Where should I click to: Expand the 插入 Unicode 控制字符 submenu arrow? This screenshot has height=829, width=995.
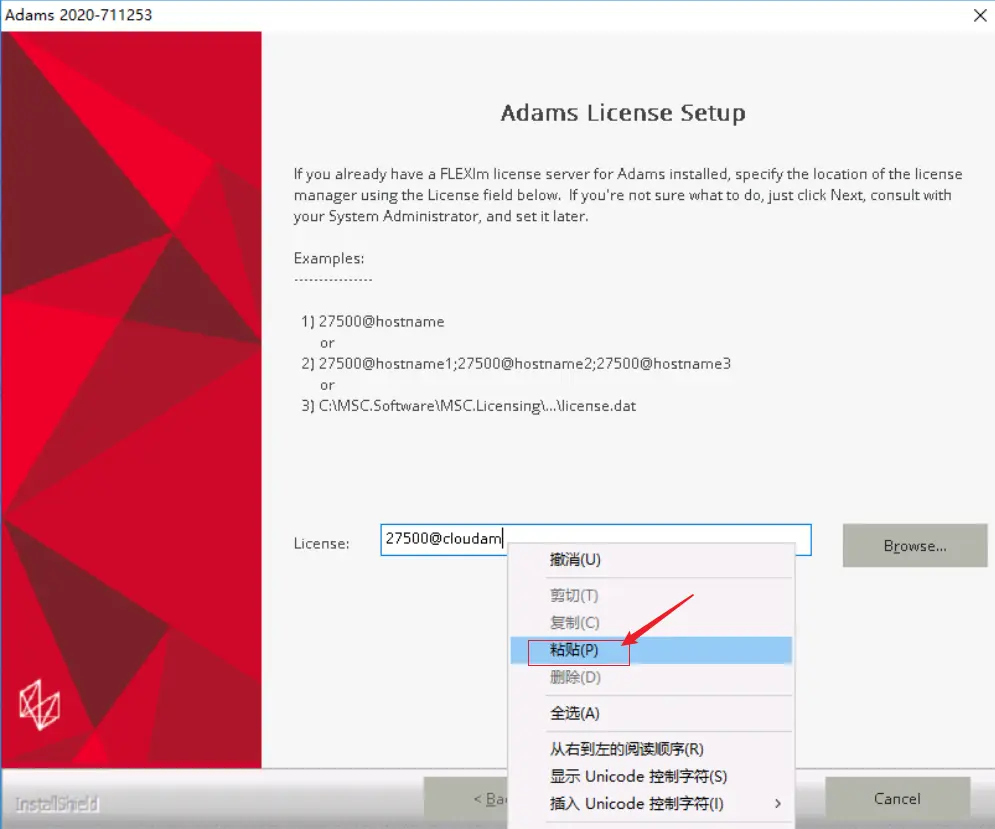coord(778,804)
